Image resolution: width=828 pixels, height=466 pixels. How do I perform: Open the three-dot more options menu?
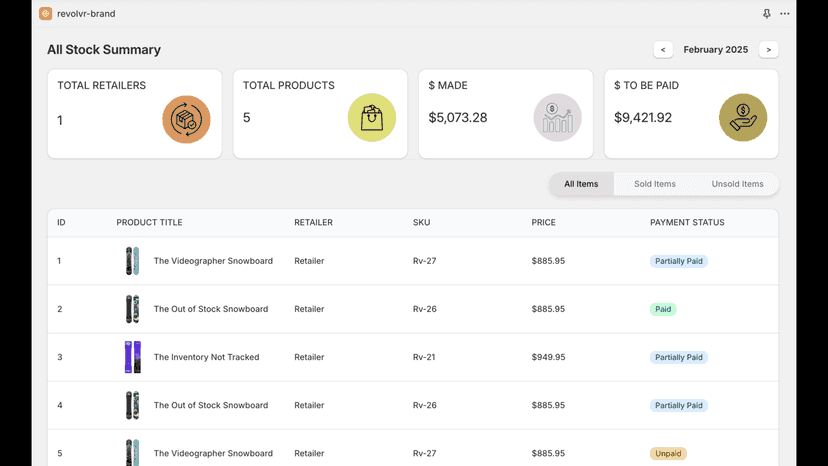click(x=785, y=14)
